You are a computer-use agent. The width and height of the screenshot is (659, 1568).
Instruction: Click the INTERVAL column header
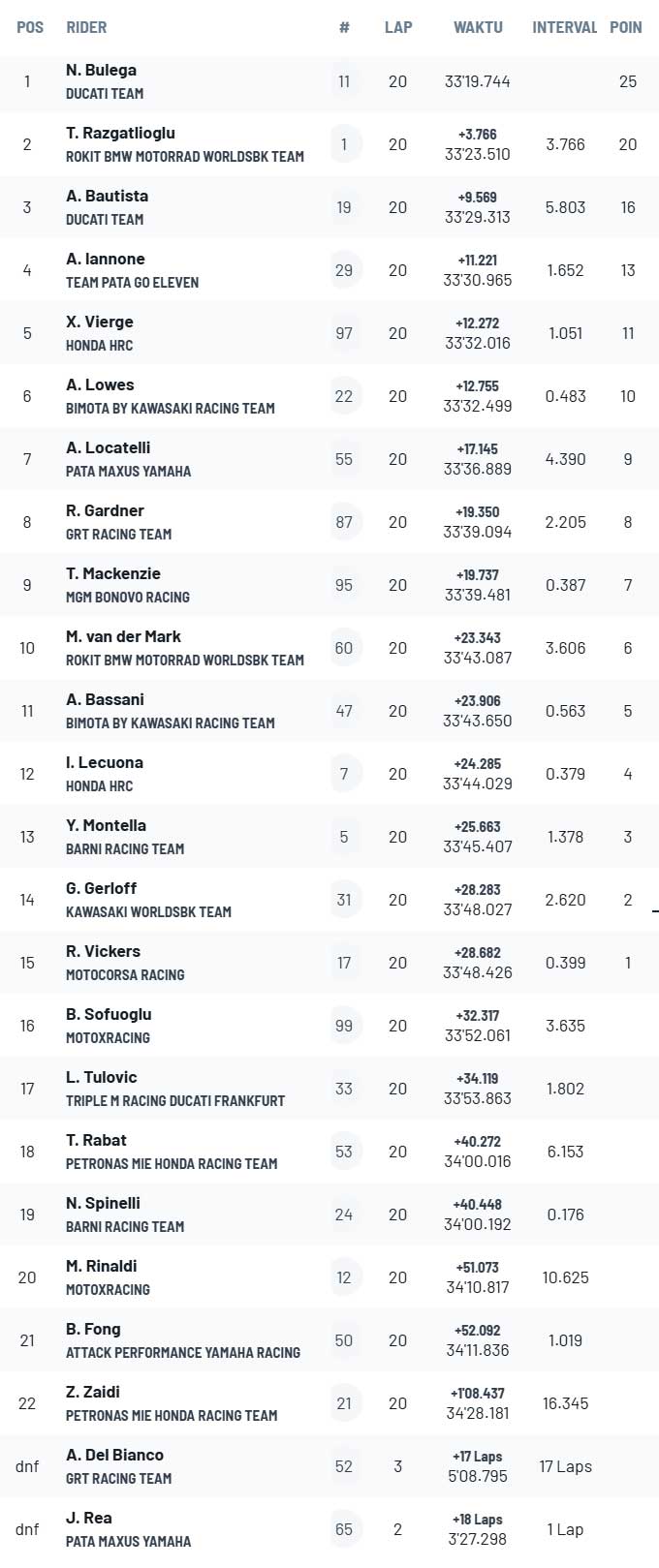pos(564,27)
